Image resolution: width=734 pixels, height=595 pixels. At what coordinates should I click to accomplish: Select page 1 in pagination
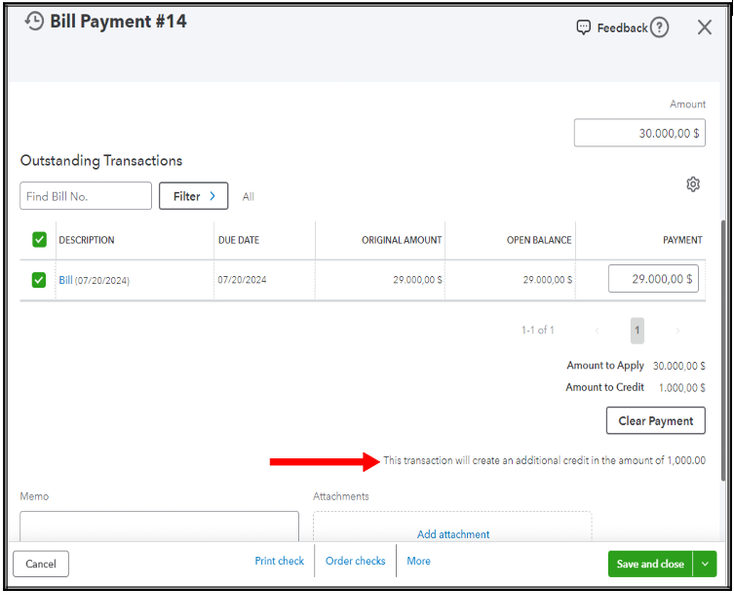click(637, 331)
